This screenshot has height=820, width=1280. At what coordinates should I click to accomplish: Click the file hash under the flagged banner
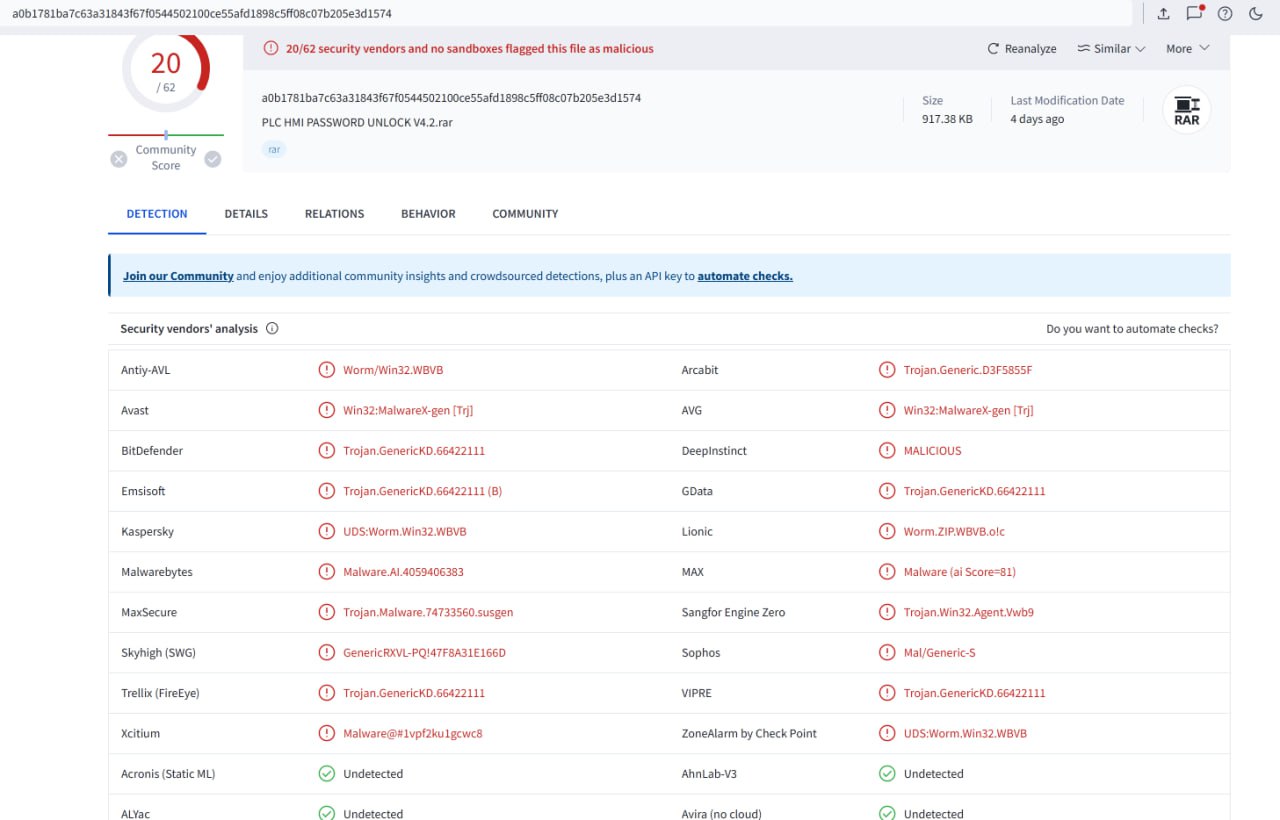pyautogui.click(x=451, y=98)
